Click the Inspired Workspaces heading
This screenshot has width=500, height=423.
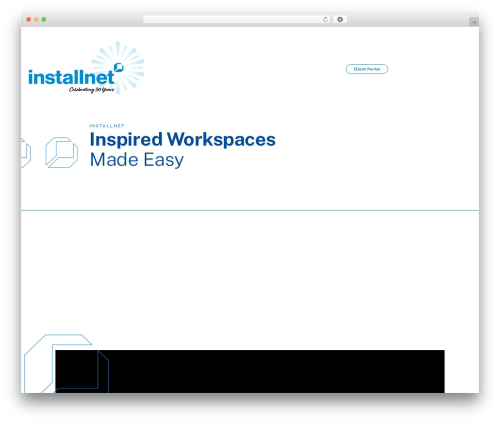click(183, 139)
